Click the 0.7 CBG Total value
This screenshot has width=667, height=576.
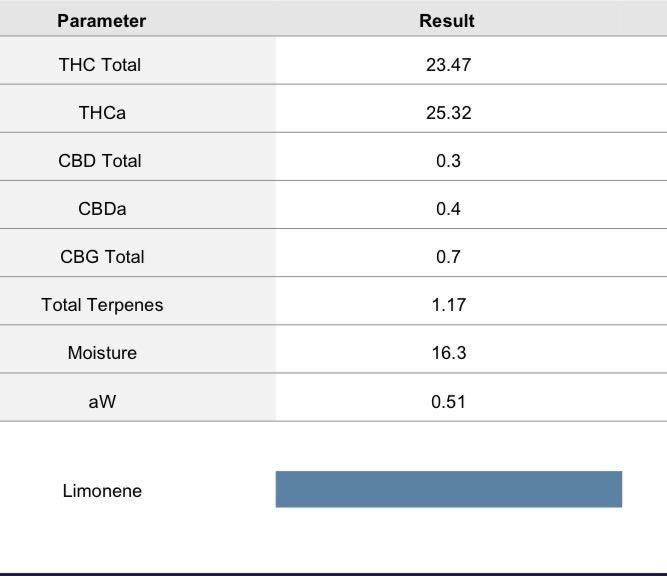(448, 257)
